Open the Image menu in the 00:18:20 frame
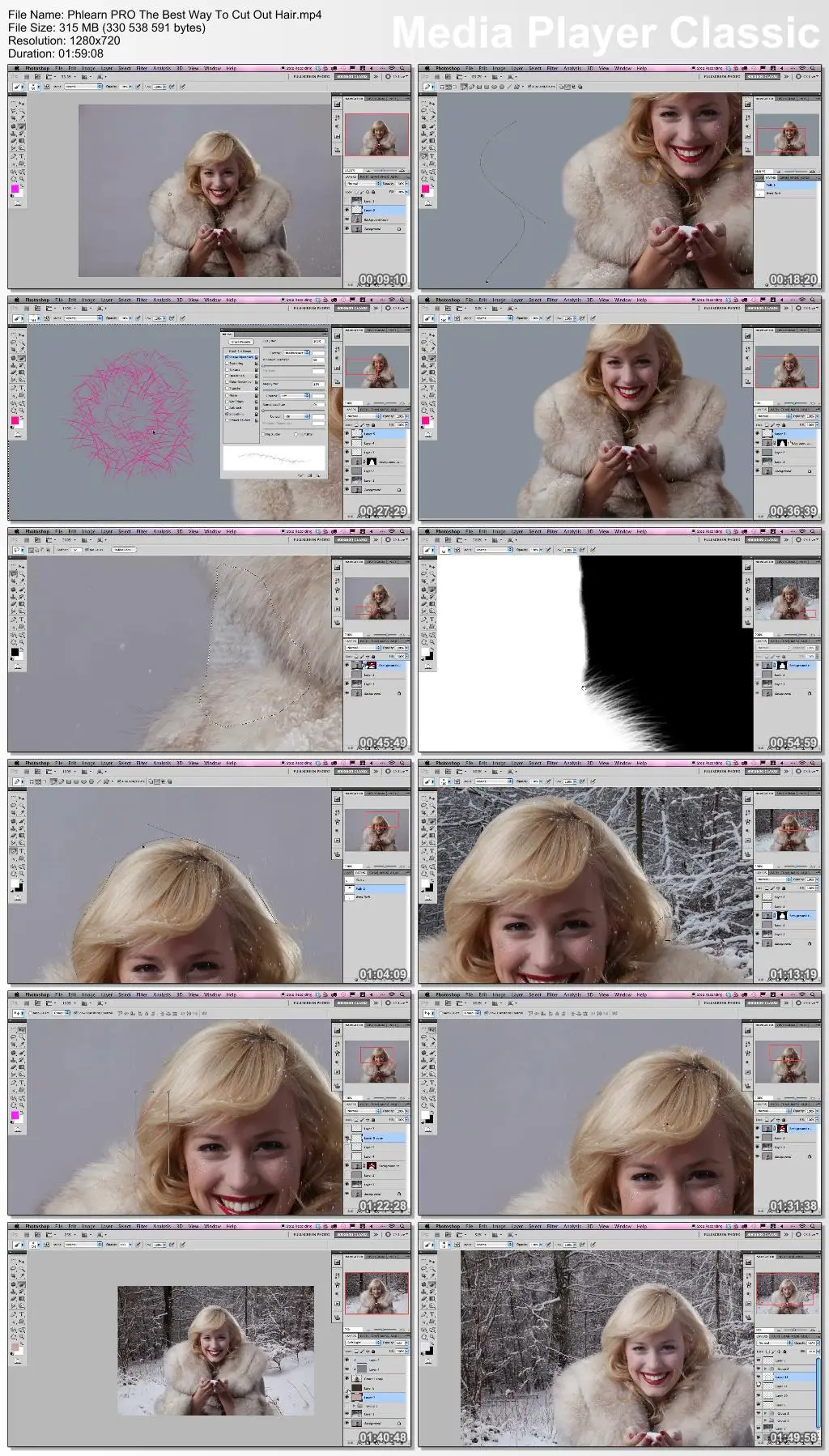 click(x=499, y=69)
